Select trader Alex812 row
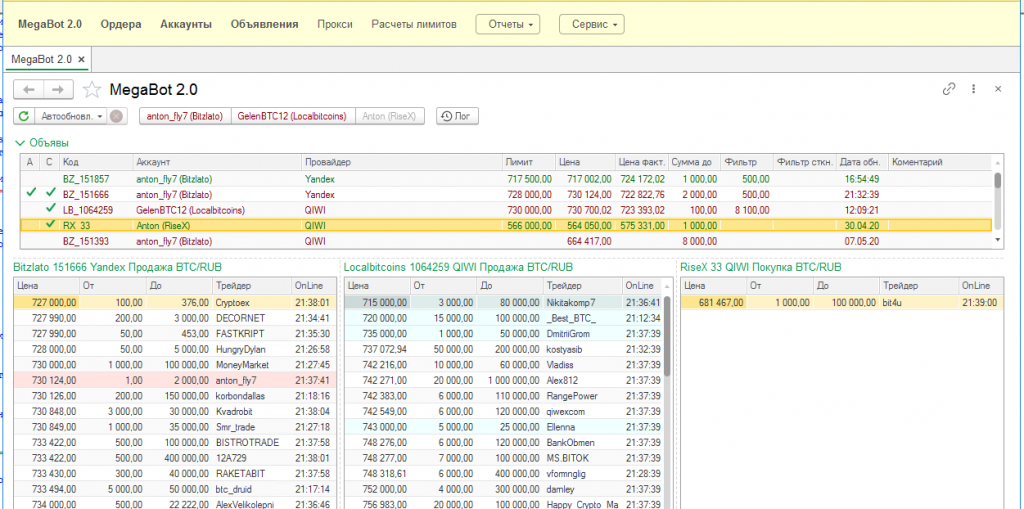This screenshot has height=509, width=1024. tap(504, 380)
